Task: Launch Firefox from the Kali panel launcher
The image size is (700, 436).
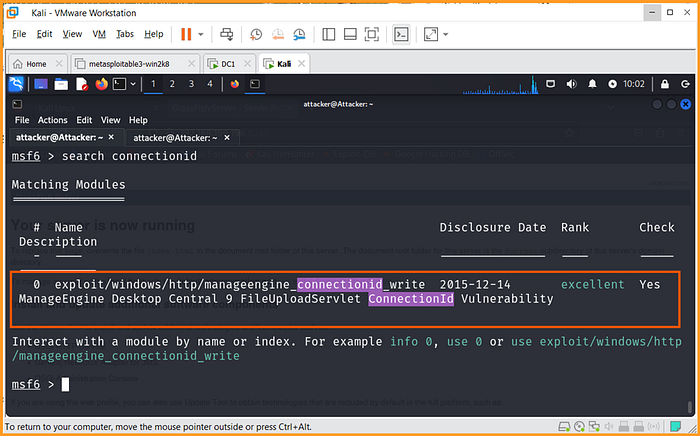Action: pos(102,84)
